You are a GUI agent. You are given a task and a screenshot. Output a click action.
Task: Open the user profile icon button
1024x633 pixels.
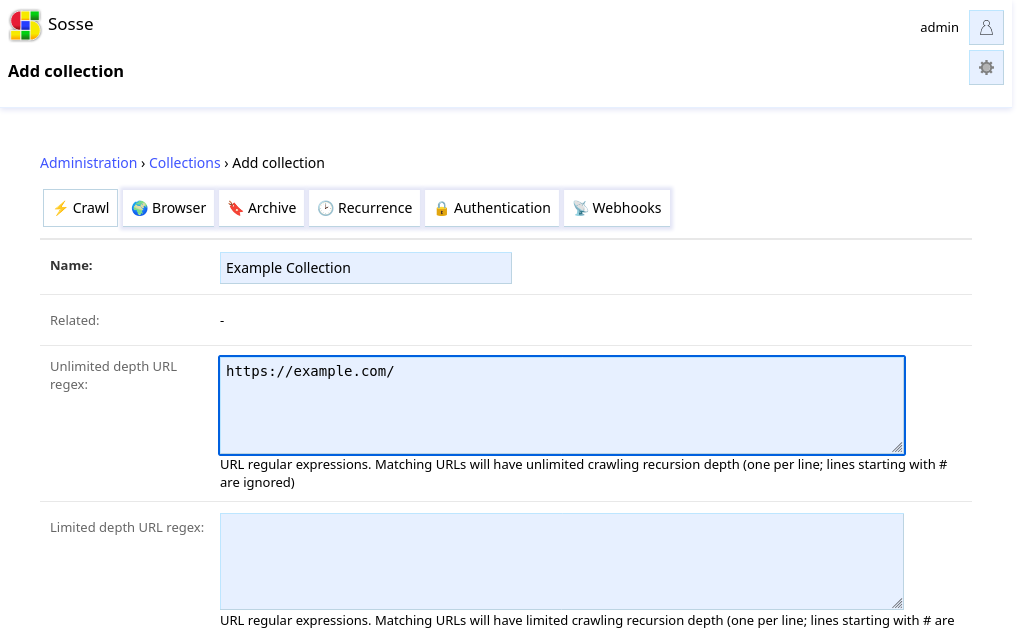[x=986, y=27]
